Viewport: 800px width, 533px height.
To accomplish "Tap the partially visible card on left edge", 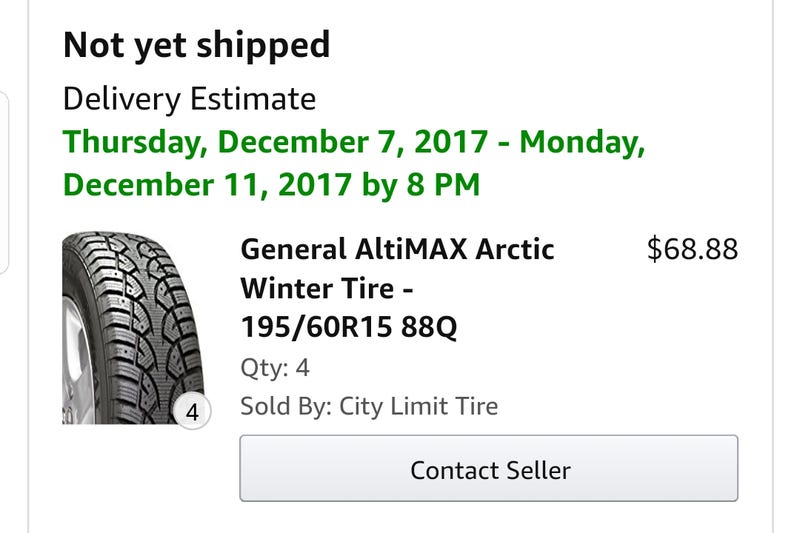I will [x=4, y=183].
